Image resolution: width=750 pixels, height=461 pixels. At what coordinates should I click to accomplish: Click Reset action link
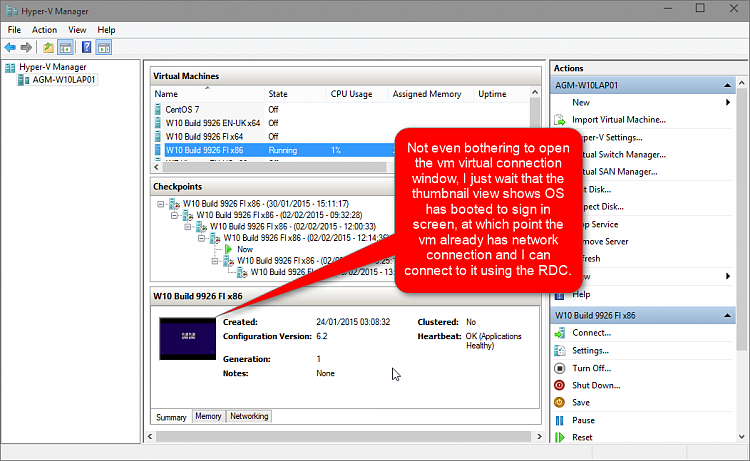point(582,438)
